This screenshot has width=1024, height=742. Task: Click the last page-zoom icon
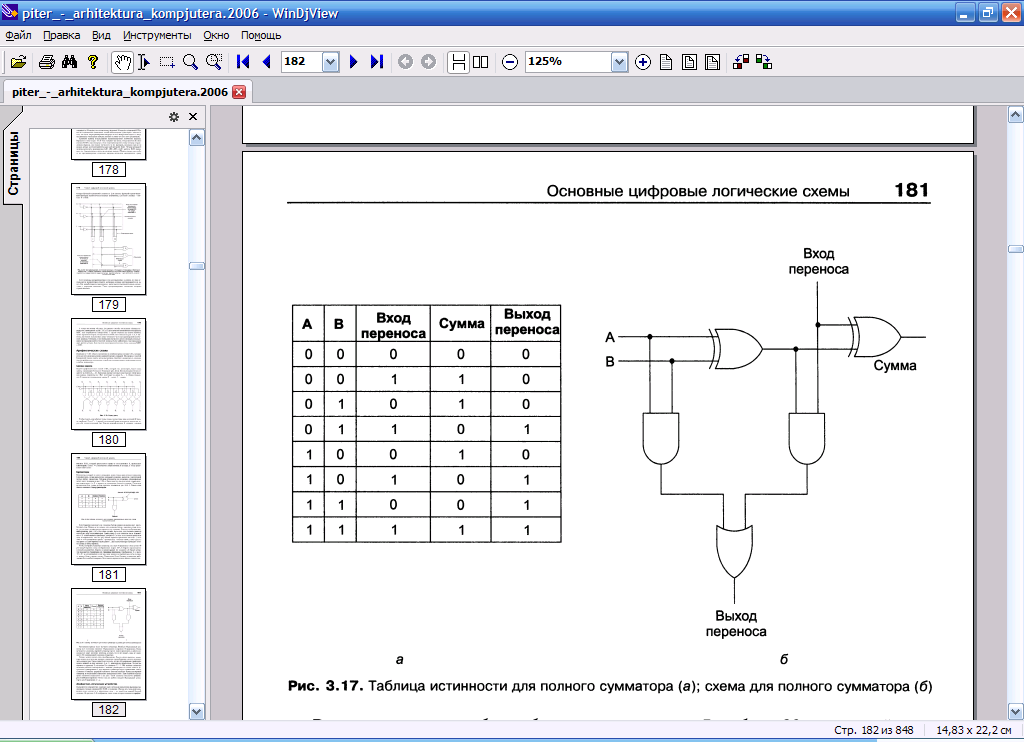(712, 62)
